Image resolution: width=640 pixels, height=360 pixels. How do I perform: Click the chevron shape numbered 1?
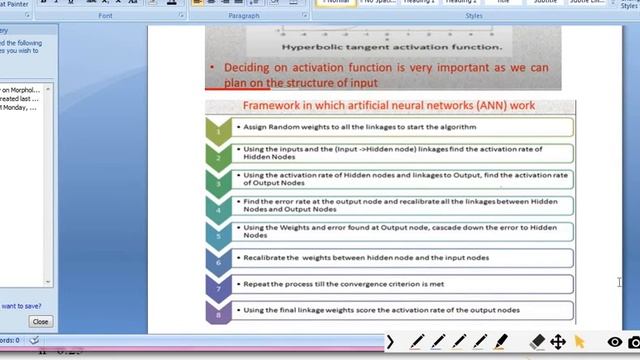(x=218, y=131)
